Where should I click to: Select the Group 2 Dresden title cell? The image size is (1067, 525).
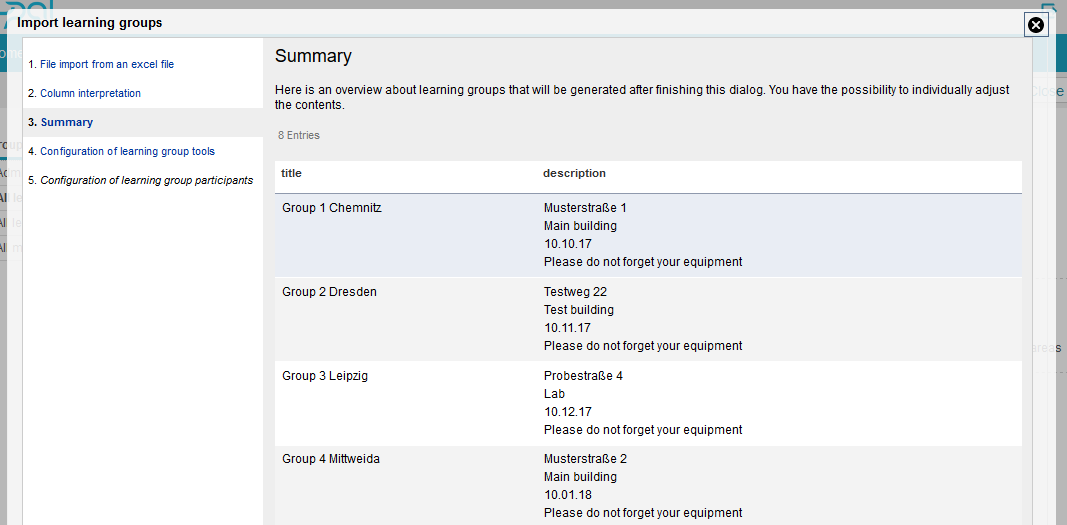click(329, 292)
